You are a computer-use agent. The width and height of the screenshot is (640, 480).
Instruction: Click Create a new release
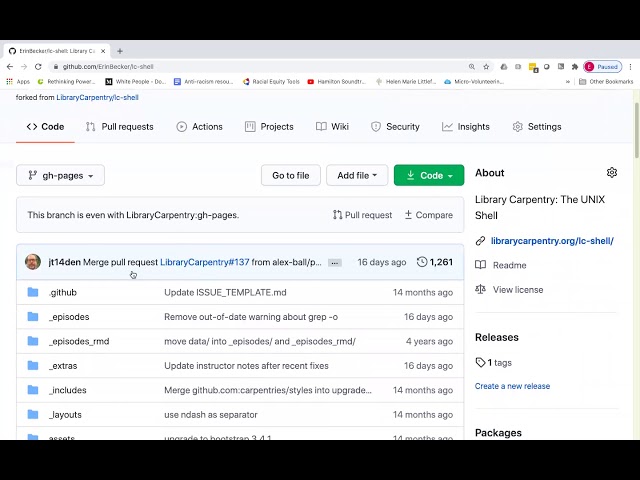512,386
